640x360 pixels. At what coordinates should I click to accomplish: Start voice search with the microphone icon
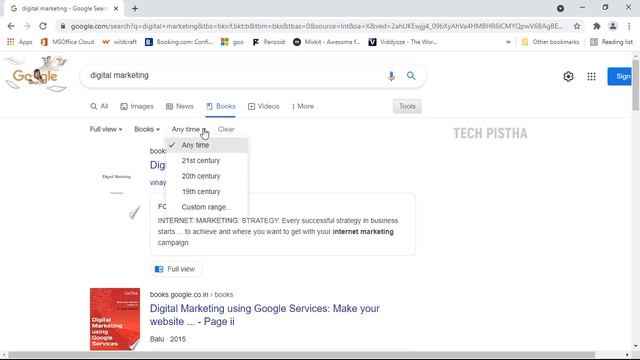point(391,76)
